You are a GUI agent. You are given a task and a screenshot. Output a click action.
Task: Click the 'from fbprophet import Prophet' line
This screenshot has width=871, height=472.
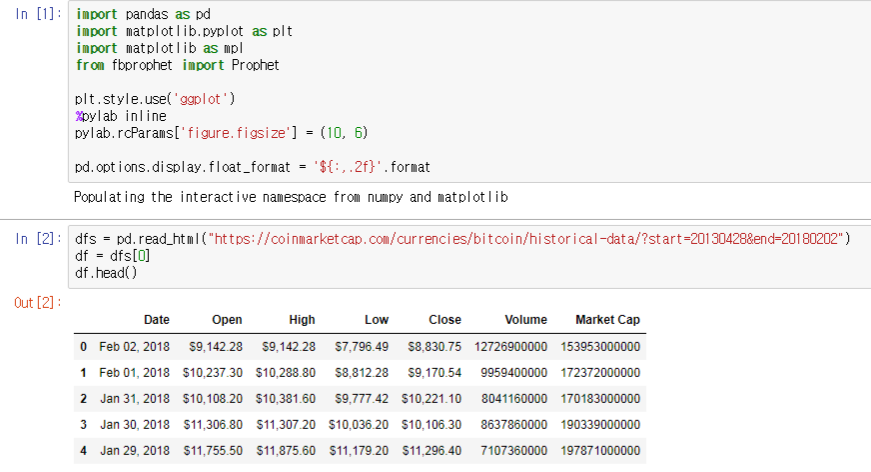click(177, 65)
